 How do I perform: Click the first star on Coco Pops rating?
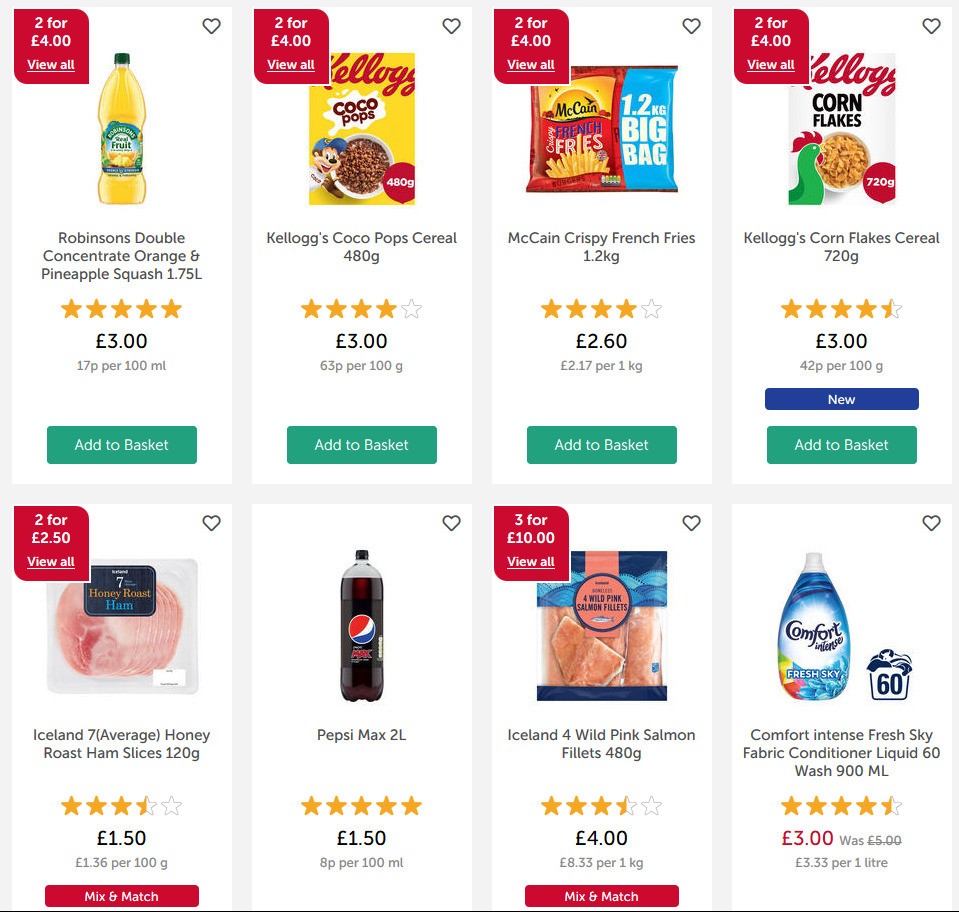click(x=310, y=309)
